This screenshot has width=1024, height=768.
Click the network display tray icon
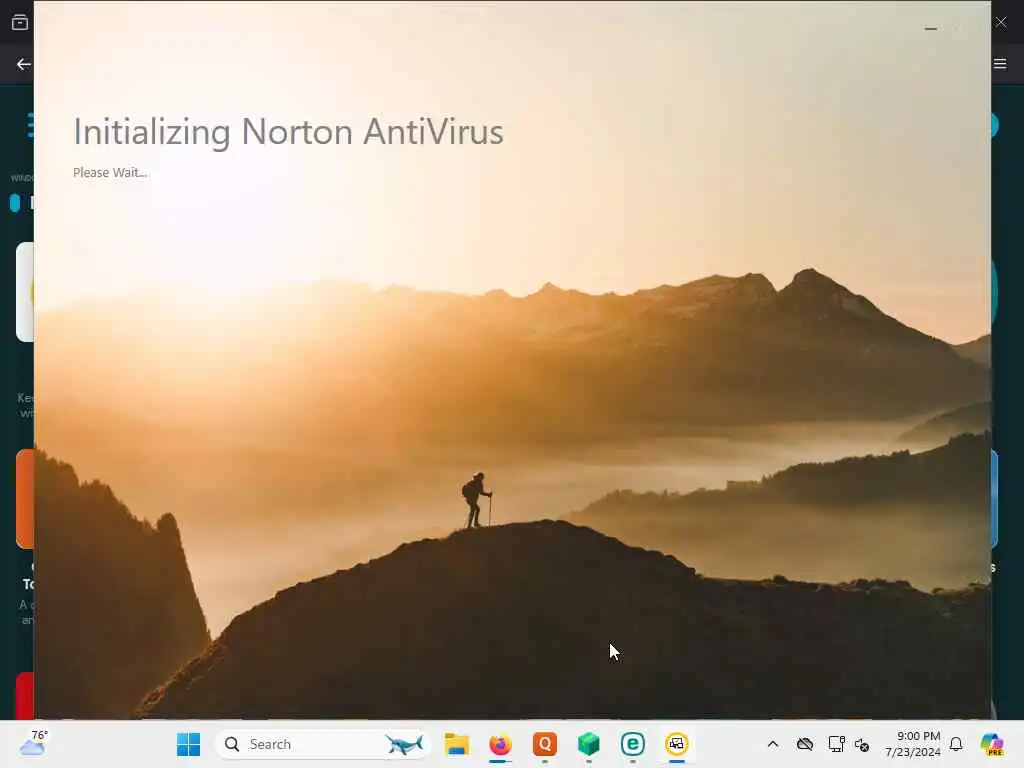pos(836,744)
